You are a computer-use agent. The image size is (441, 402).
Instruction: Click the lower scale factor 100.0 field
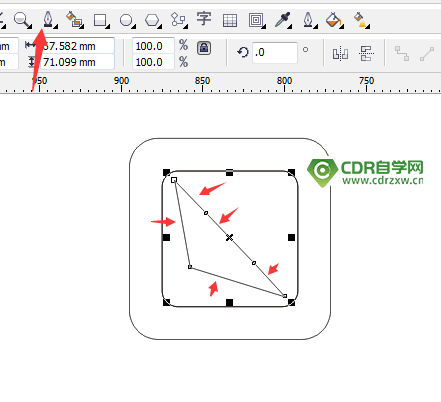[153, 62]
